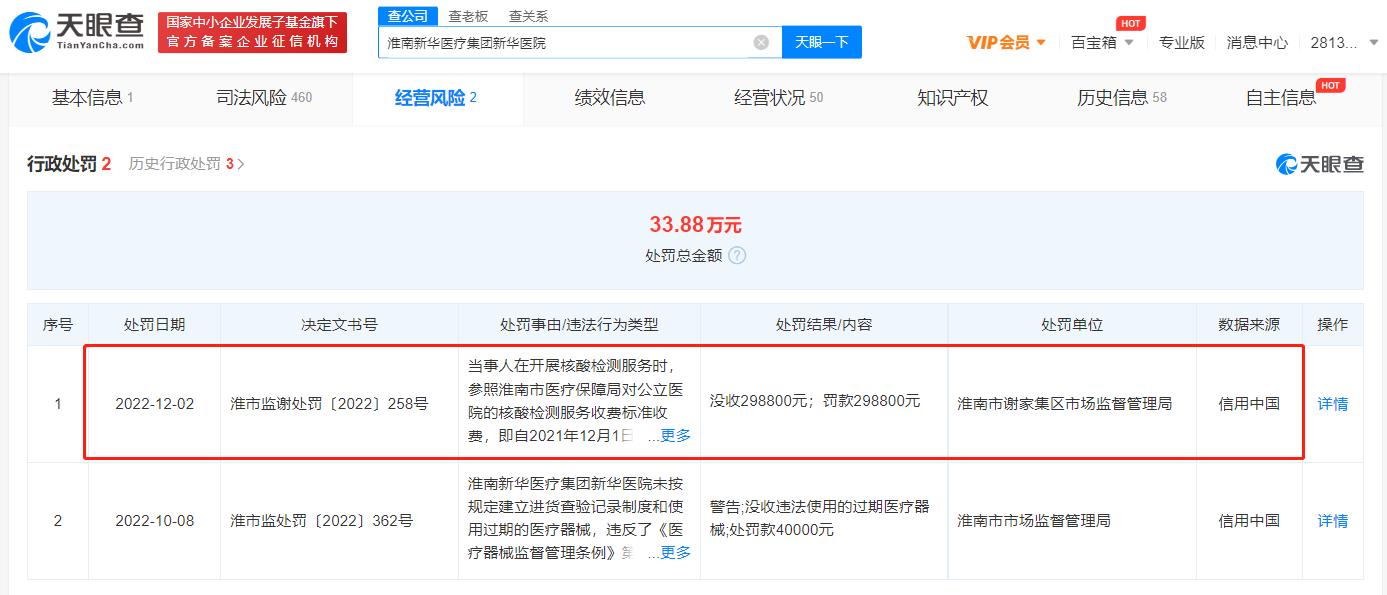Click the 天眼一下 search button
Image resolution: width=1387 pixels, height=595 pixels.
[821, 42]
